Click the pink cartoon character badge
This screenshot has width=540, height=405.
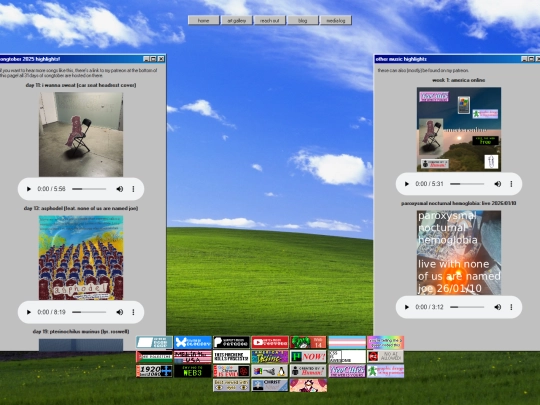point(308,385)
